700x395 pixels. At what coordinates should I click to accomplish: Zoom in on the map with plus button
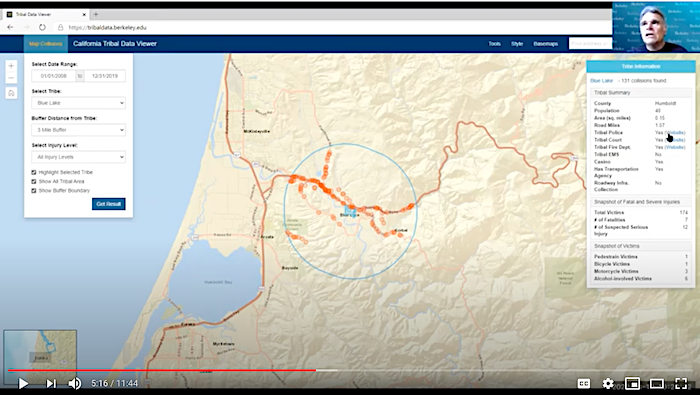(11, 66)
